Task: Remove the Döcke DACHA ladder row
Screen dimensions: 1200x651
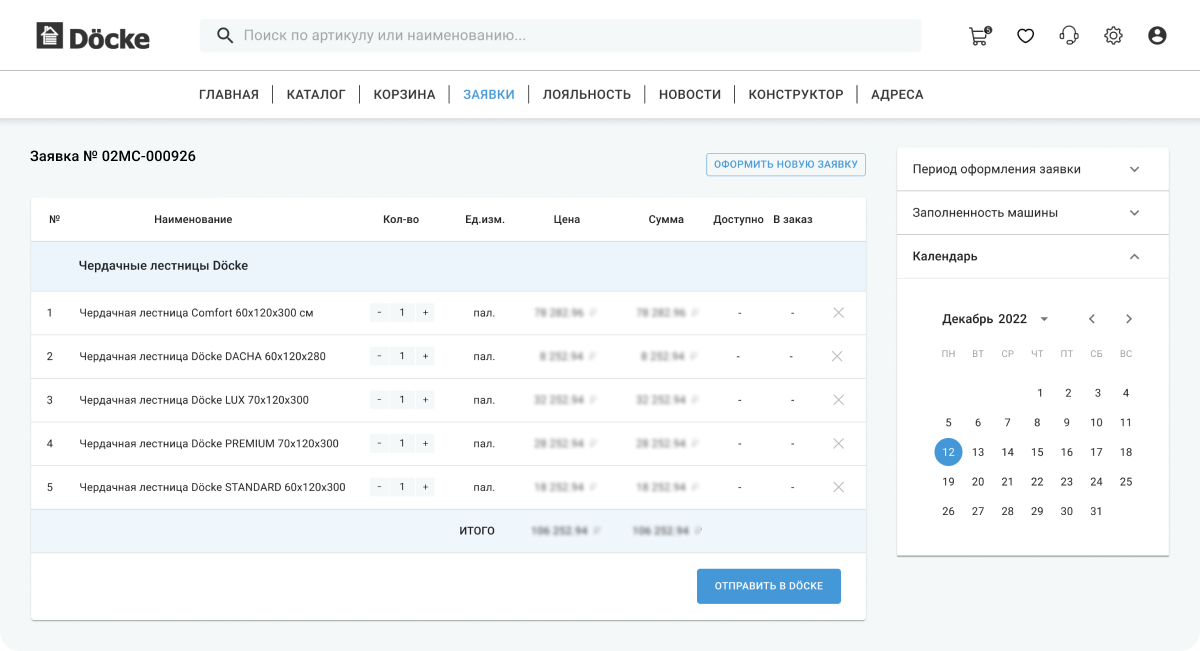Action: pos(838,356)
